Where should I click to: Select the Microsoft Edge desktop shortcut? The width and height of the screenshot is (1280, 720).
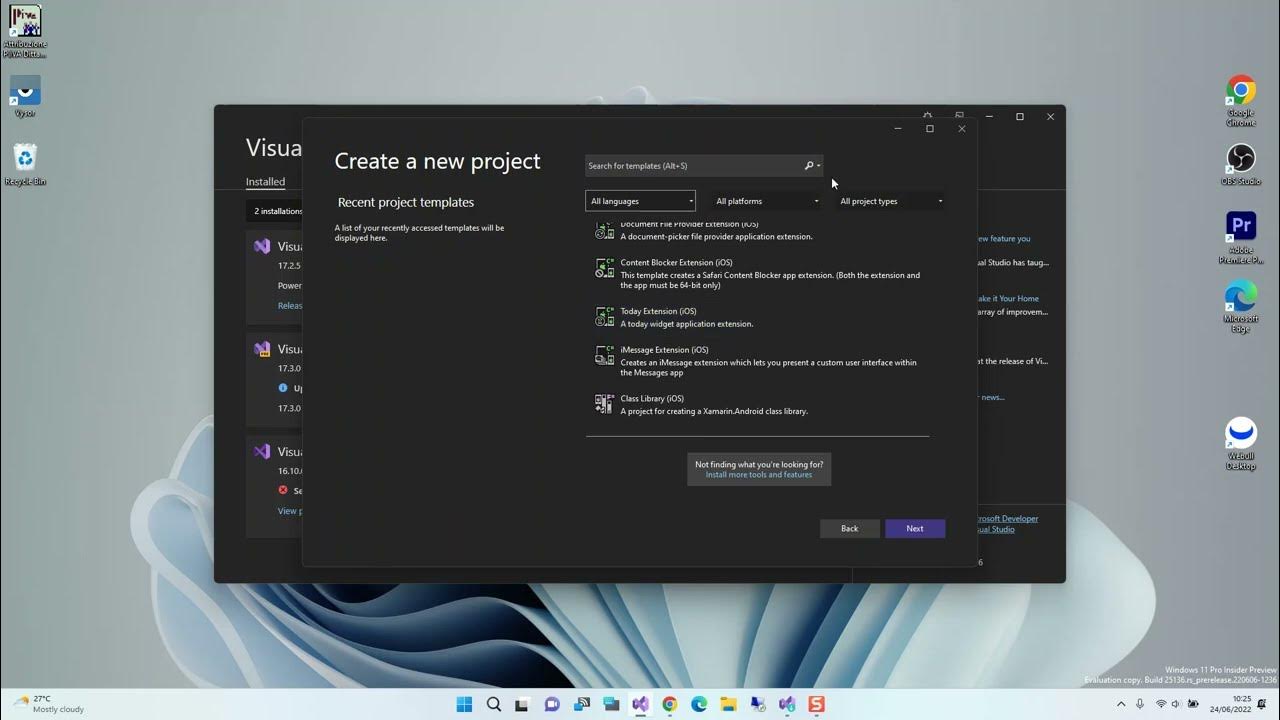(x=1241, y=307)
